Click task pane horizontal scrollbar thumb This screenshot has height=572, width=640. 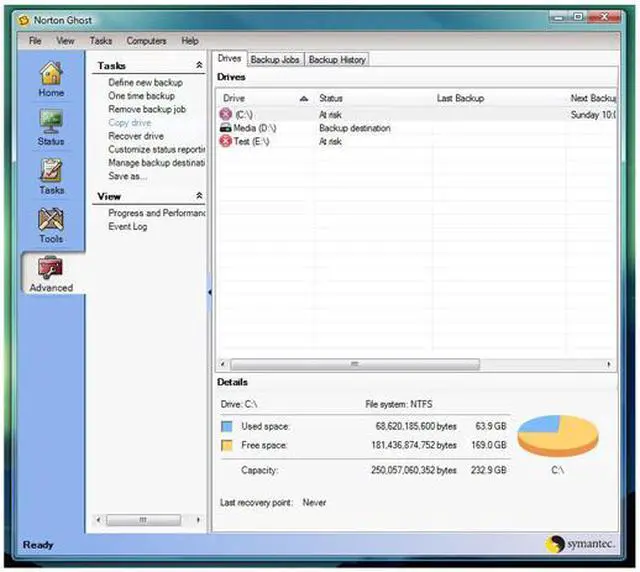[x=143, y=520]
